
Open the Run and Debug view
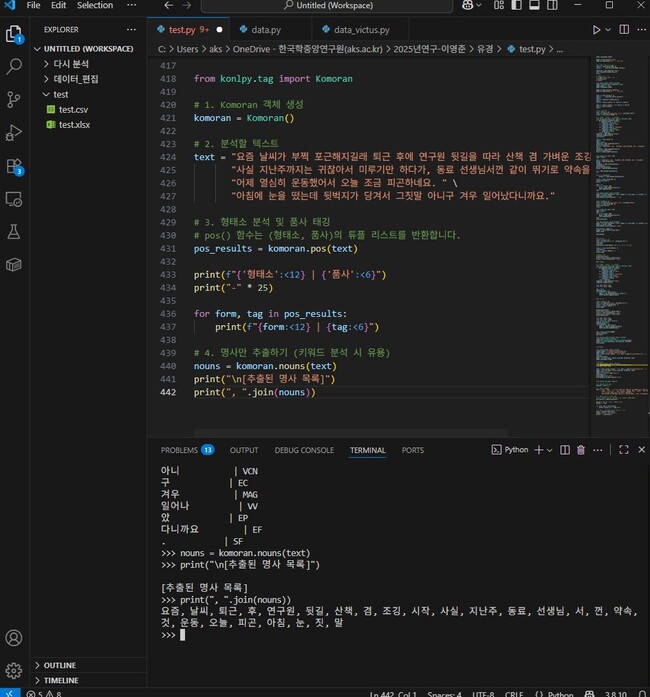tap(14, 132)
